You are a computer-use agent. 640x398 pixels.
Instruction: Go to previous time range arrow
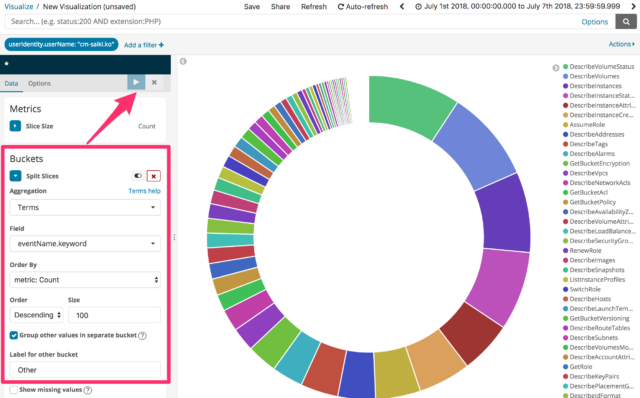click(x=402, y=6)
